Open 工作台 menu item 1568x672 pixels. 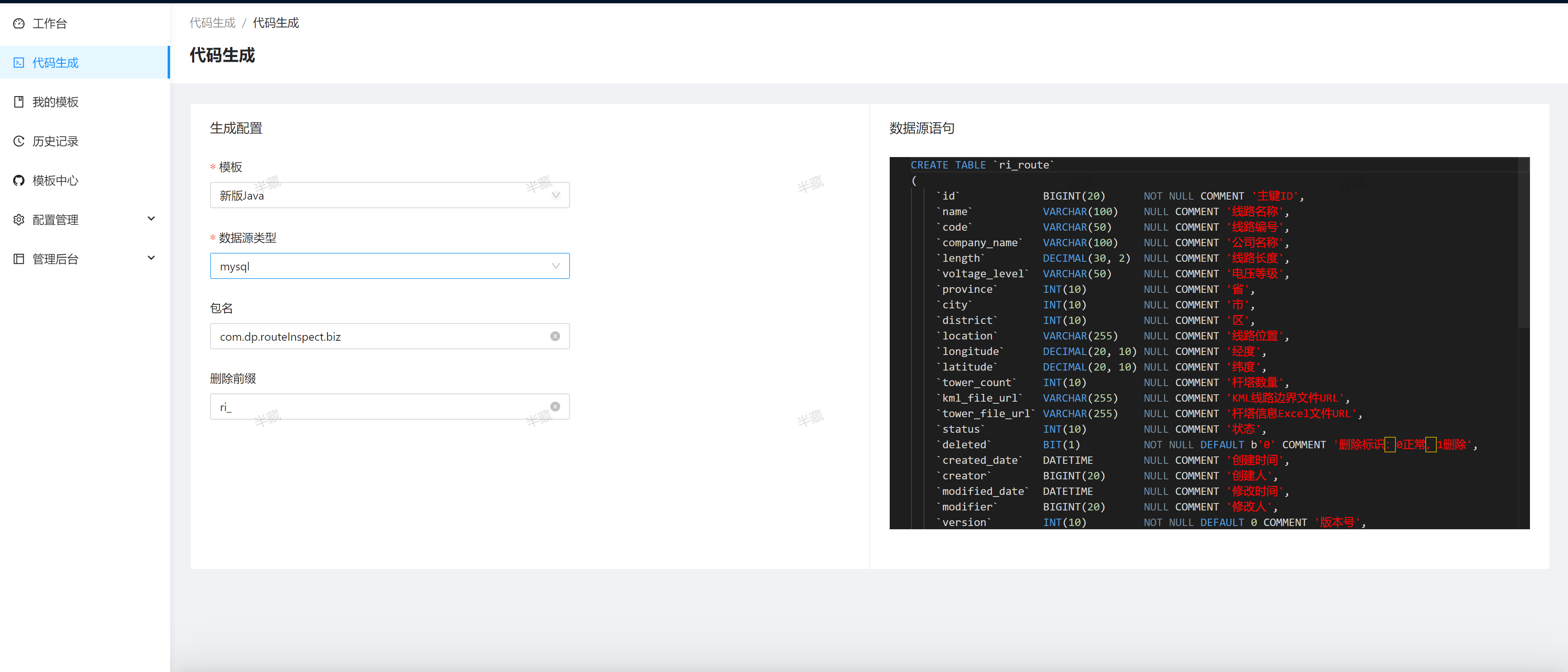[x=85, y=23]
